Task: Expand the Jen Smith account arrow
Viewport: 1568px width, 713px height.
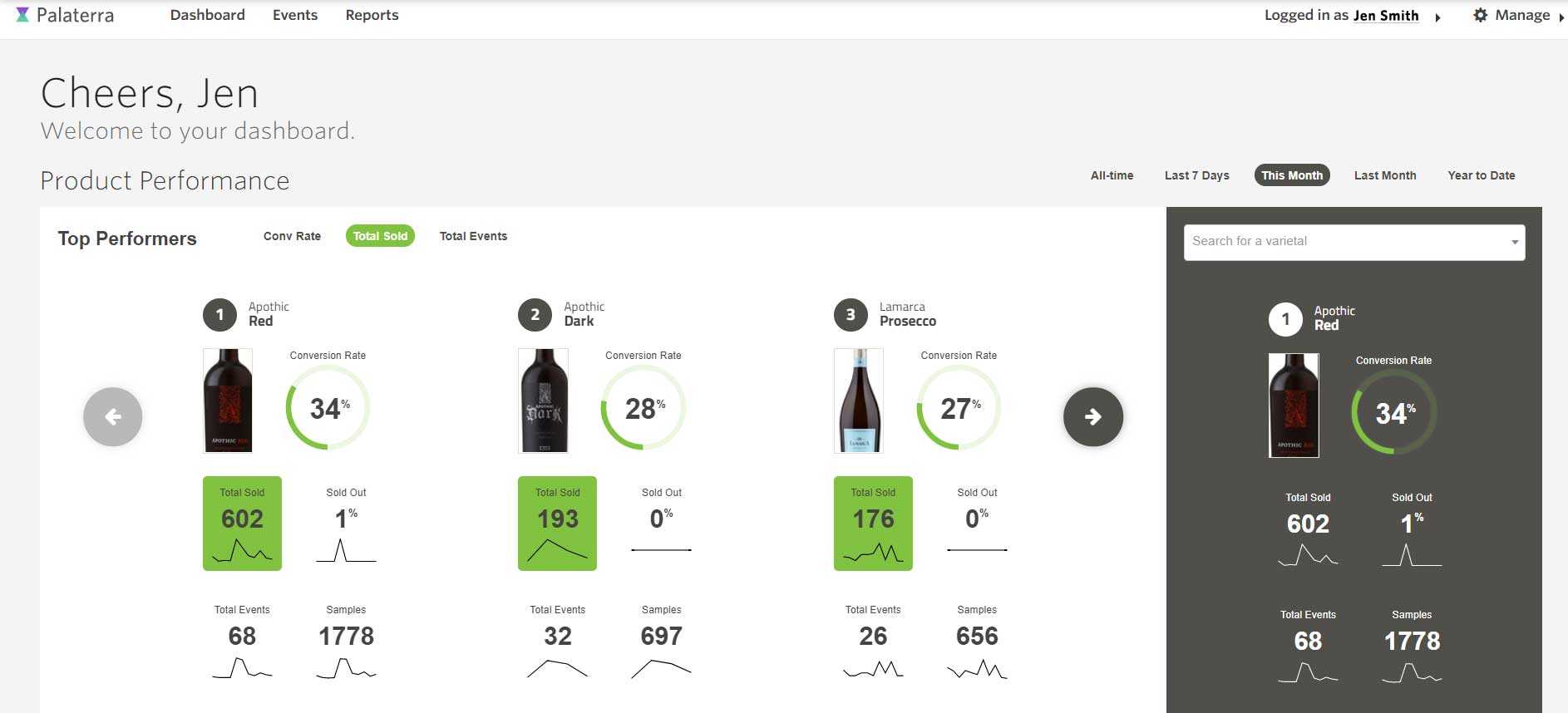Action: (x=1437, y=17)
